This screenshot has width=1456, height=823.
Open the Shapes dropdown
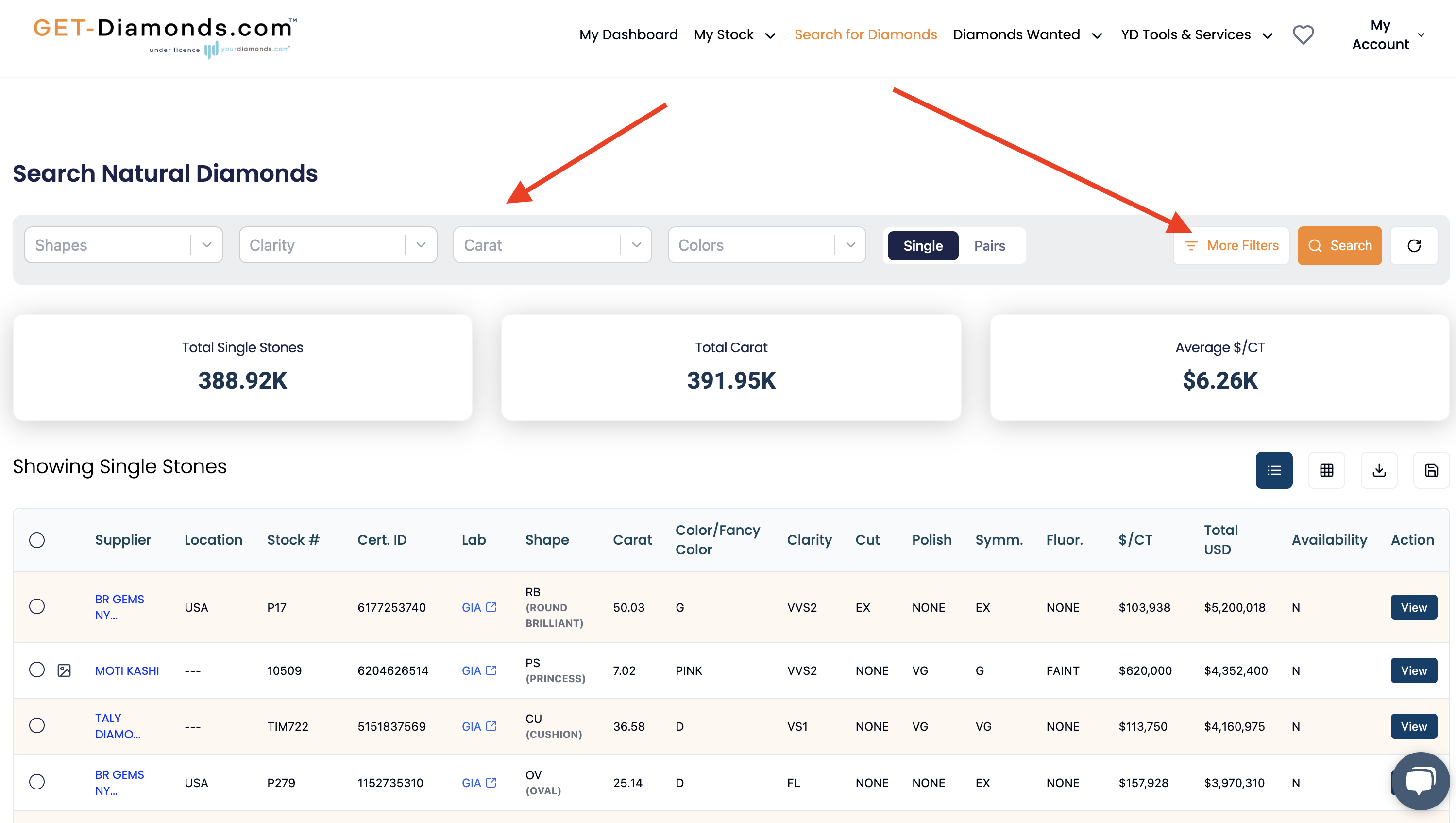click(x=124, y=245)
